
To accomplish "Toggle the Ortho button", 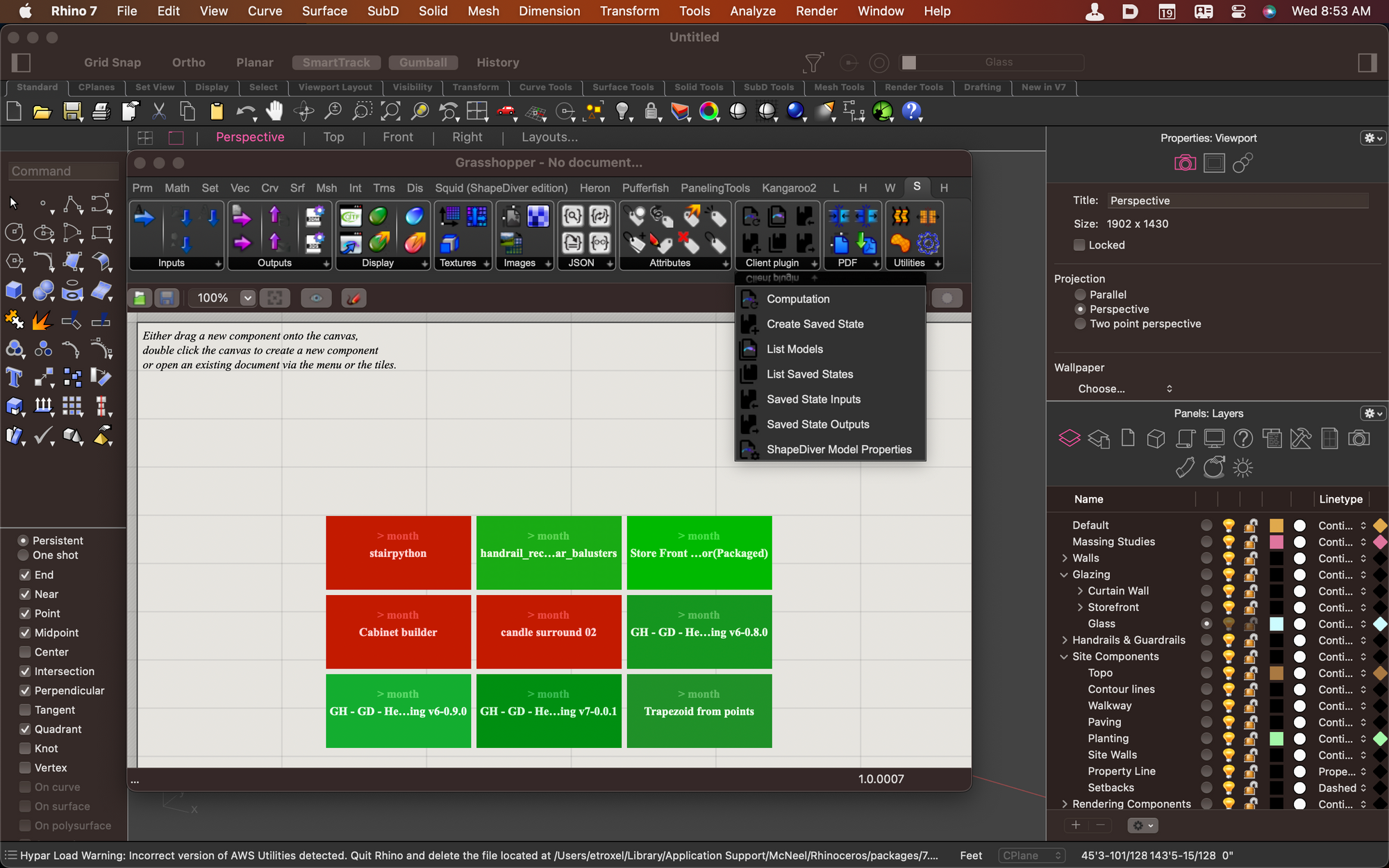I will click(x=188, y=62).
